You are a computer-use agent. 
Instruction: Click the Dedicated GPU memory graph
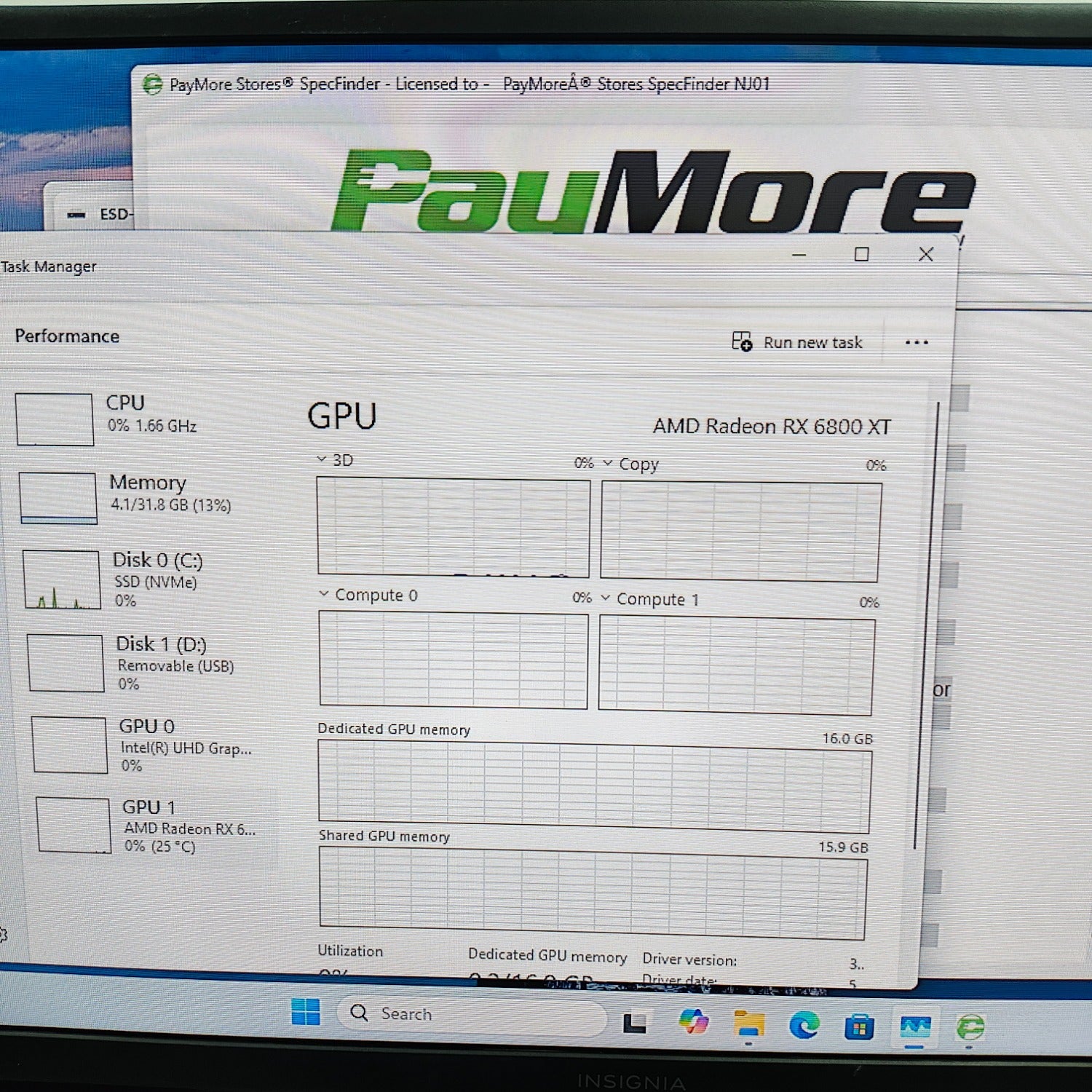click(x=594, y=787)
